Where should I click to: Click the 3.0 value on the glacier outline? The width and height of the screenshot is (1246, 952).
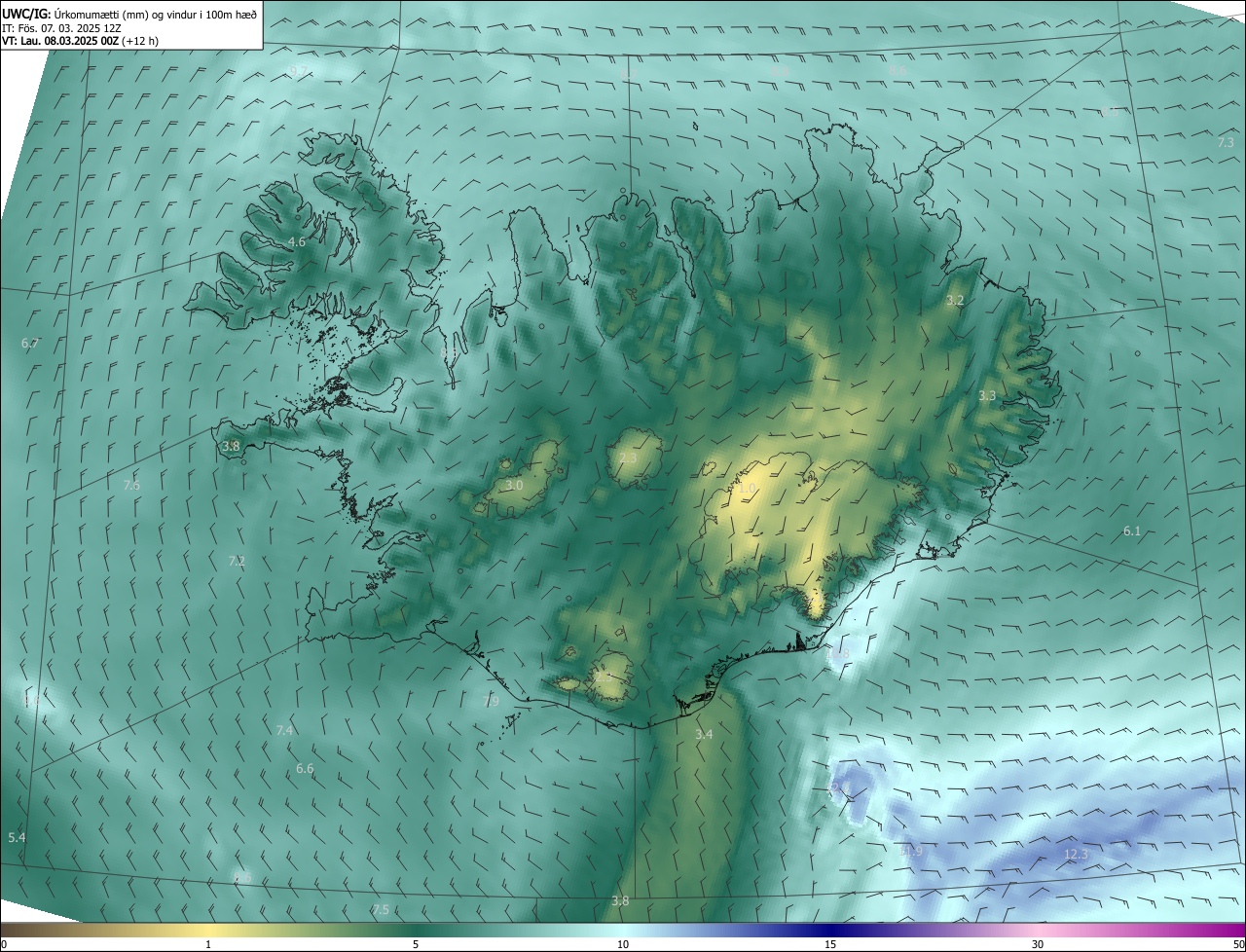click(x=515, y=485)
